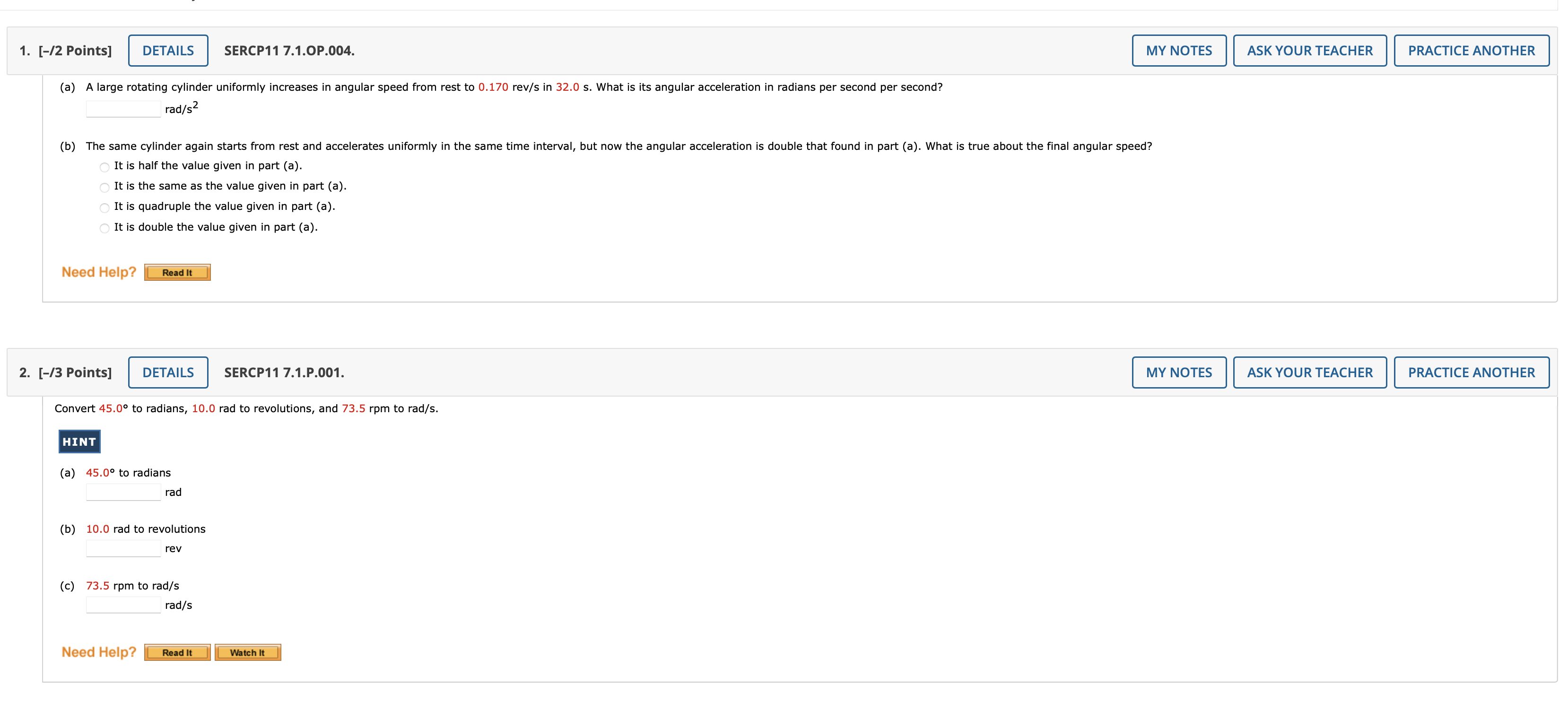Open Watch It help video
The width and height of the screenshot is (1568, 710).
(247, 652)
